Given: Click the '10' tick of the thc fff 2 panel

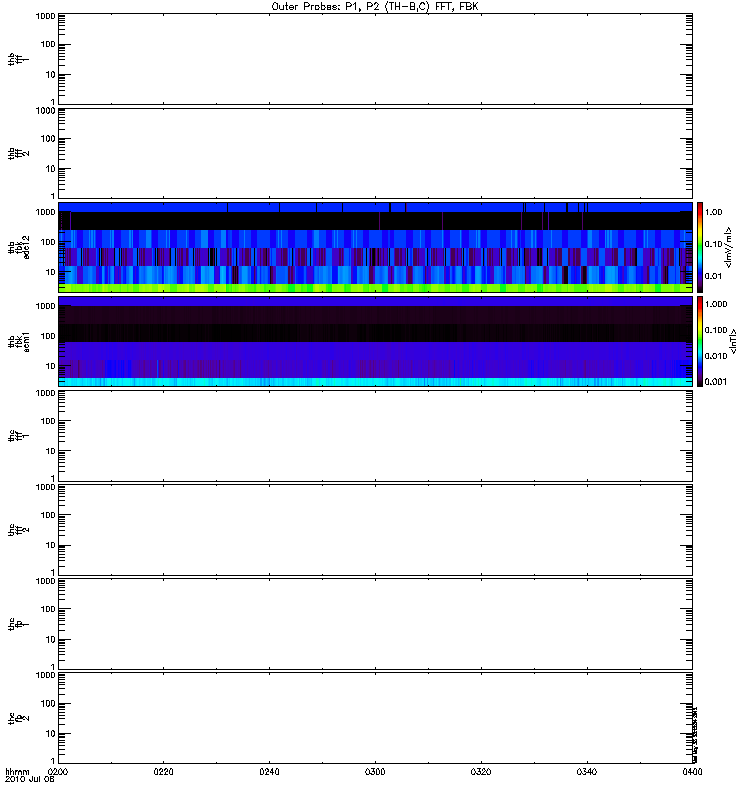Looking at the screenshot, I should [51, 546].
